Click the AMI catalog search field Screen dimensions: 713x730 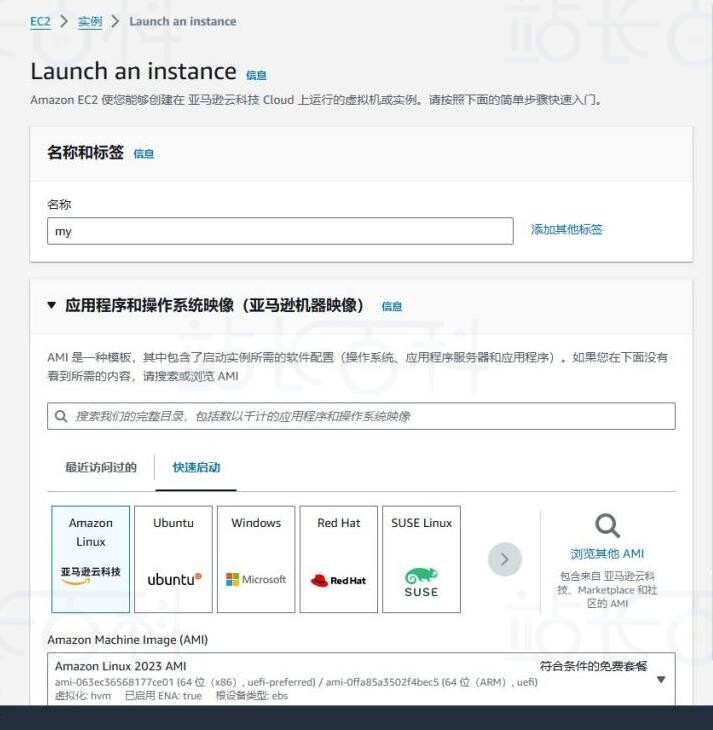pyautogui.click(x=361, y=416)
